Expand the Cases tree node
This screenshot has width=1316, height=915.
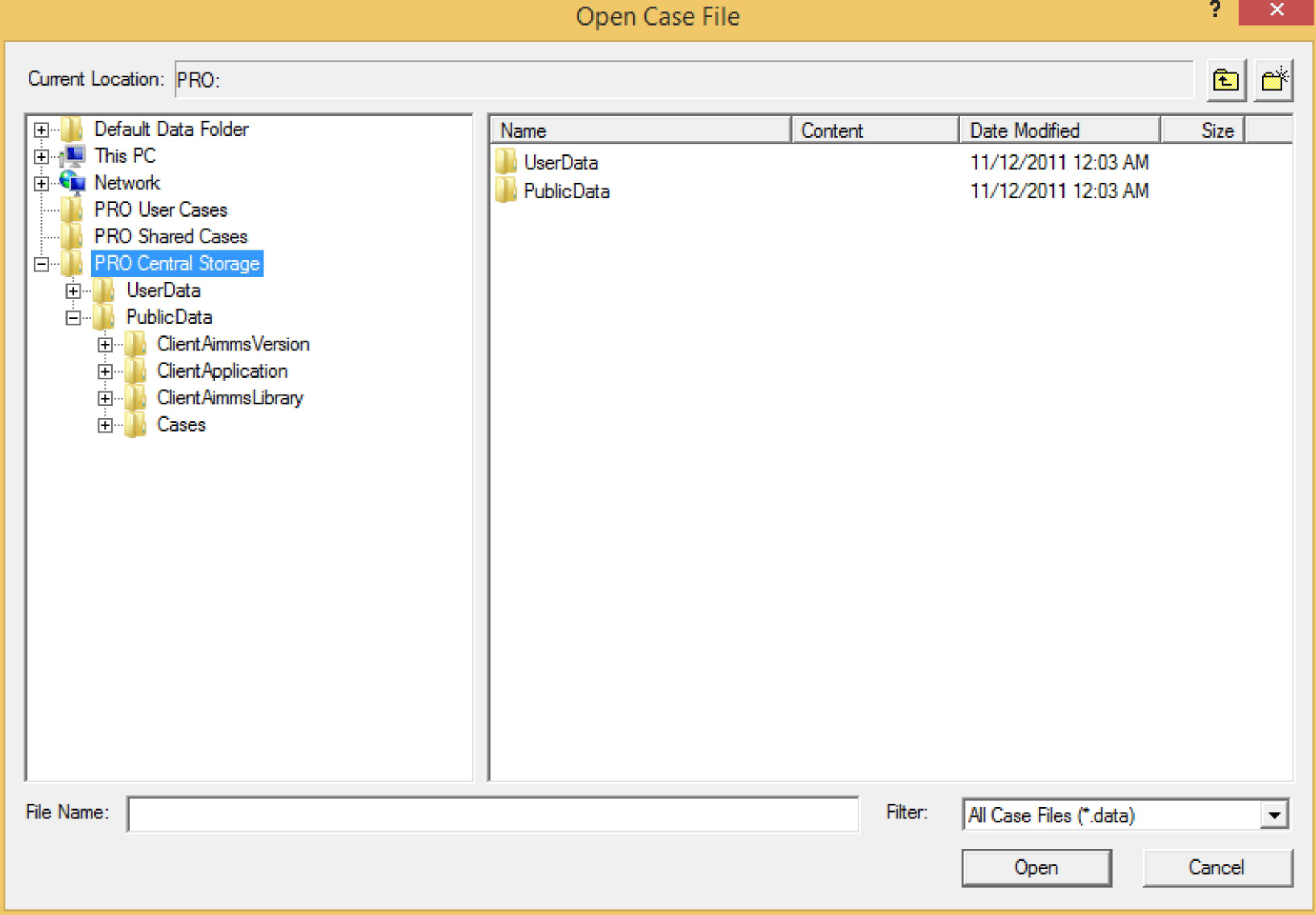pyautogui.click(x=106, y=425)
